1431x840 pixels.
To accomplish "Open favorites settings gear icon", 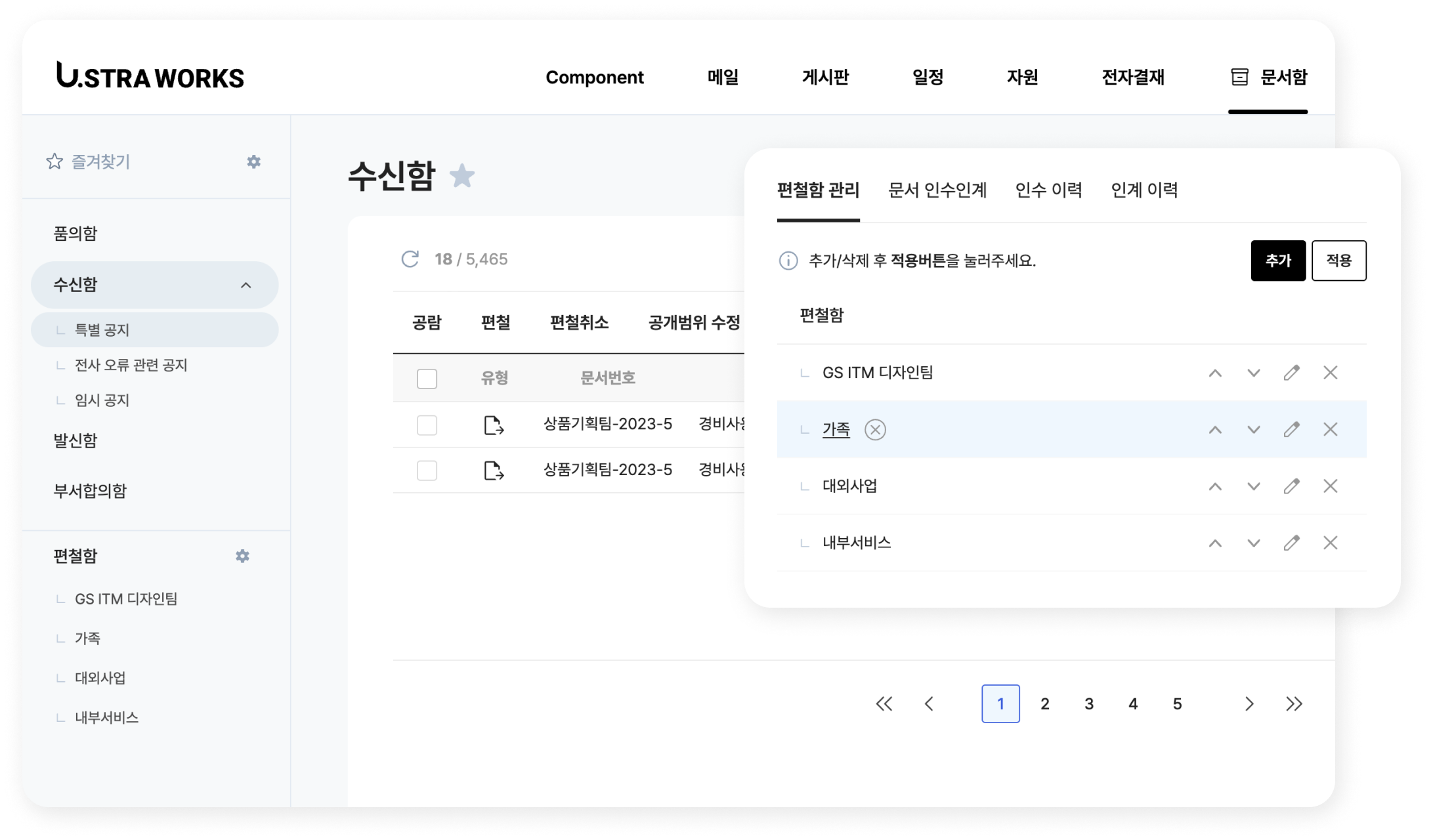I will pos(253,161).
